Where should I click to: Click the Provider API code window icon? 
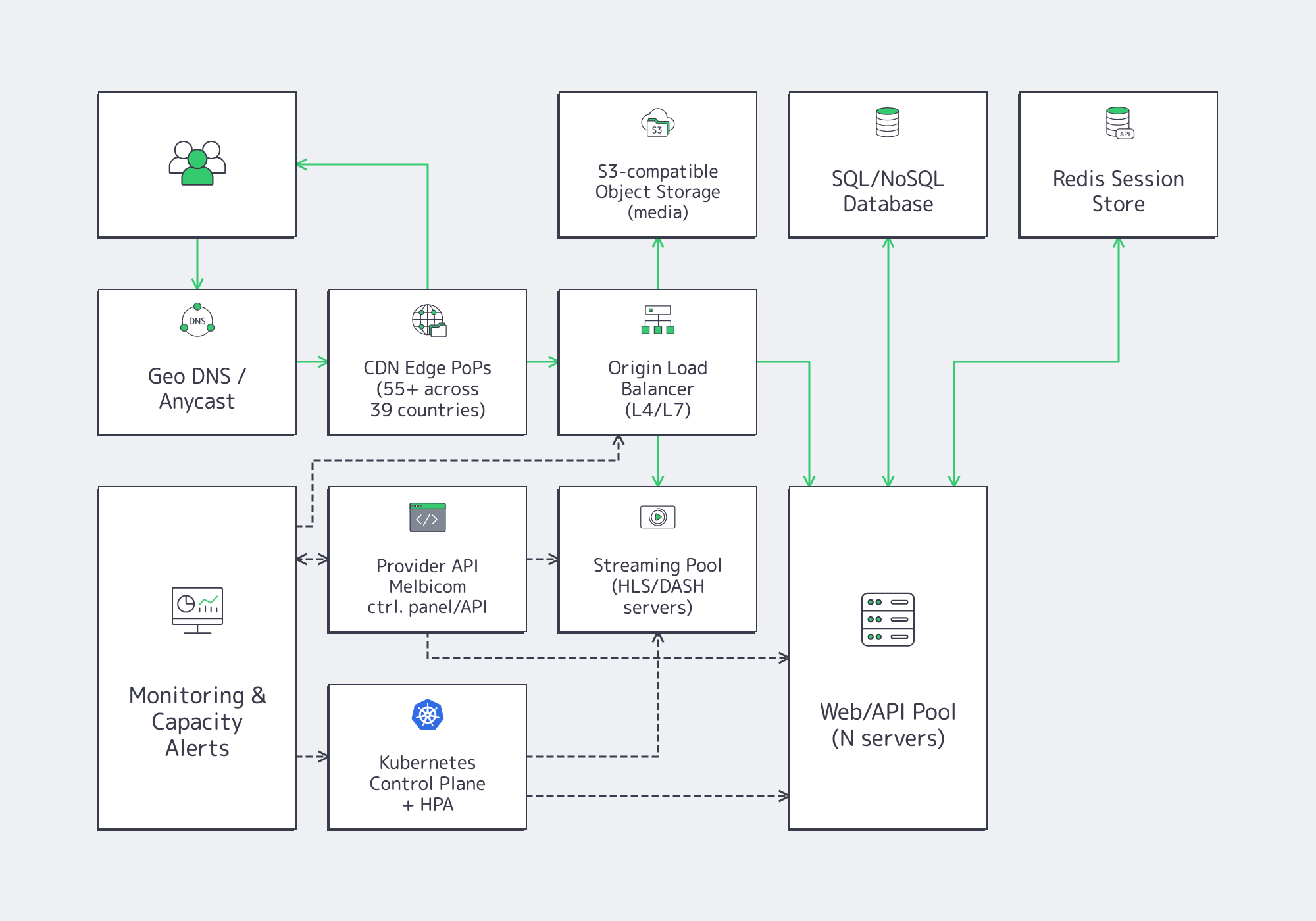point(428,517)
